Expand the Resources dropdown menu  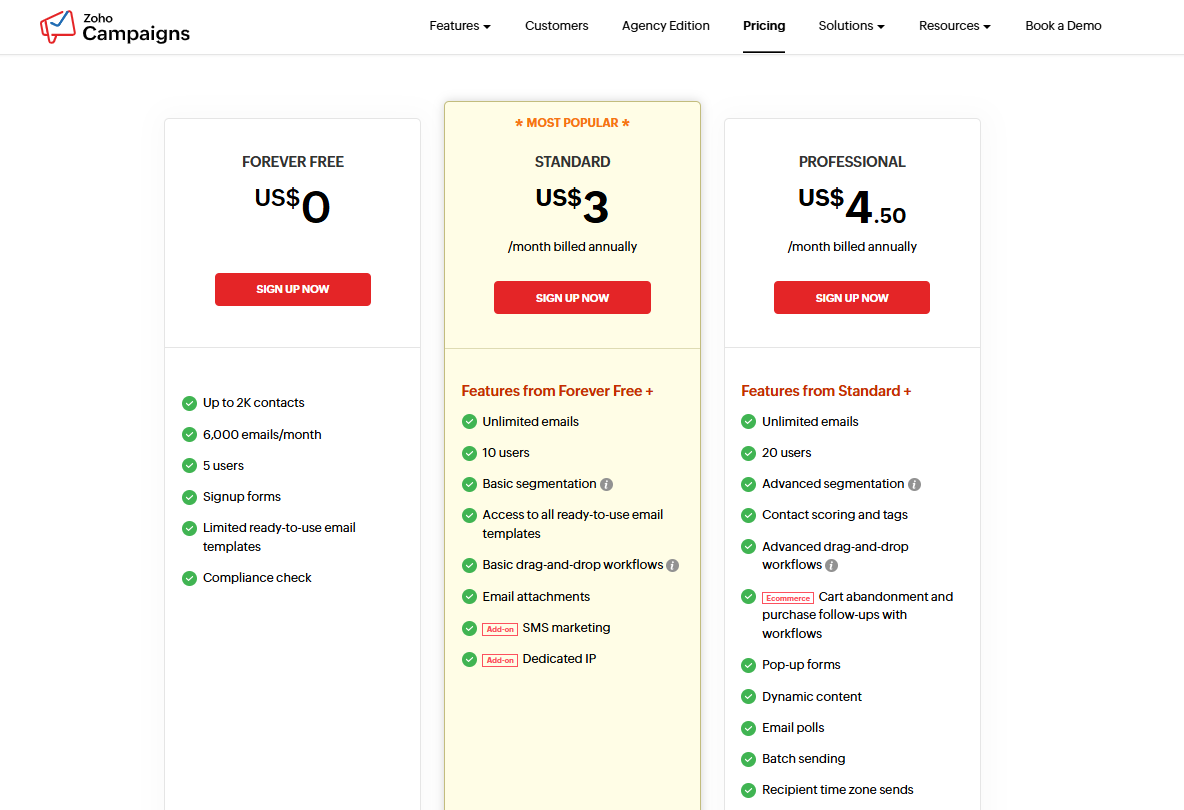coord(954,26)
